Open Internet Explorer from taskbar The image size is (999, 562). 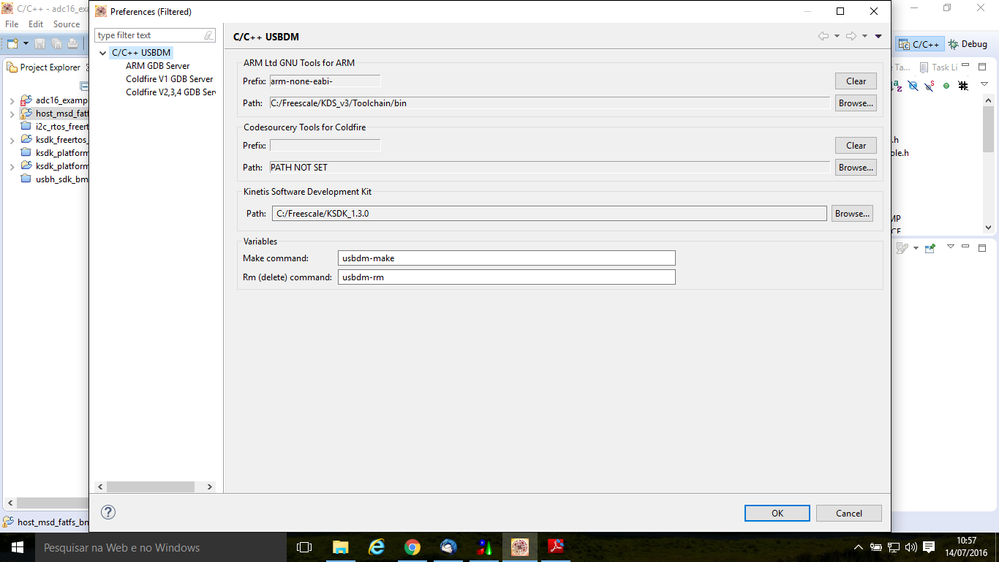(x=377, y=547)
